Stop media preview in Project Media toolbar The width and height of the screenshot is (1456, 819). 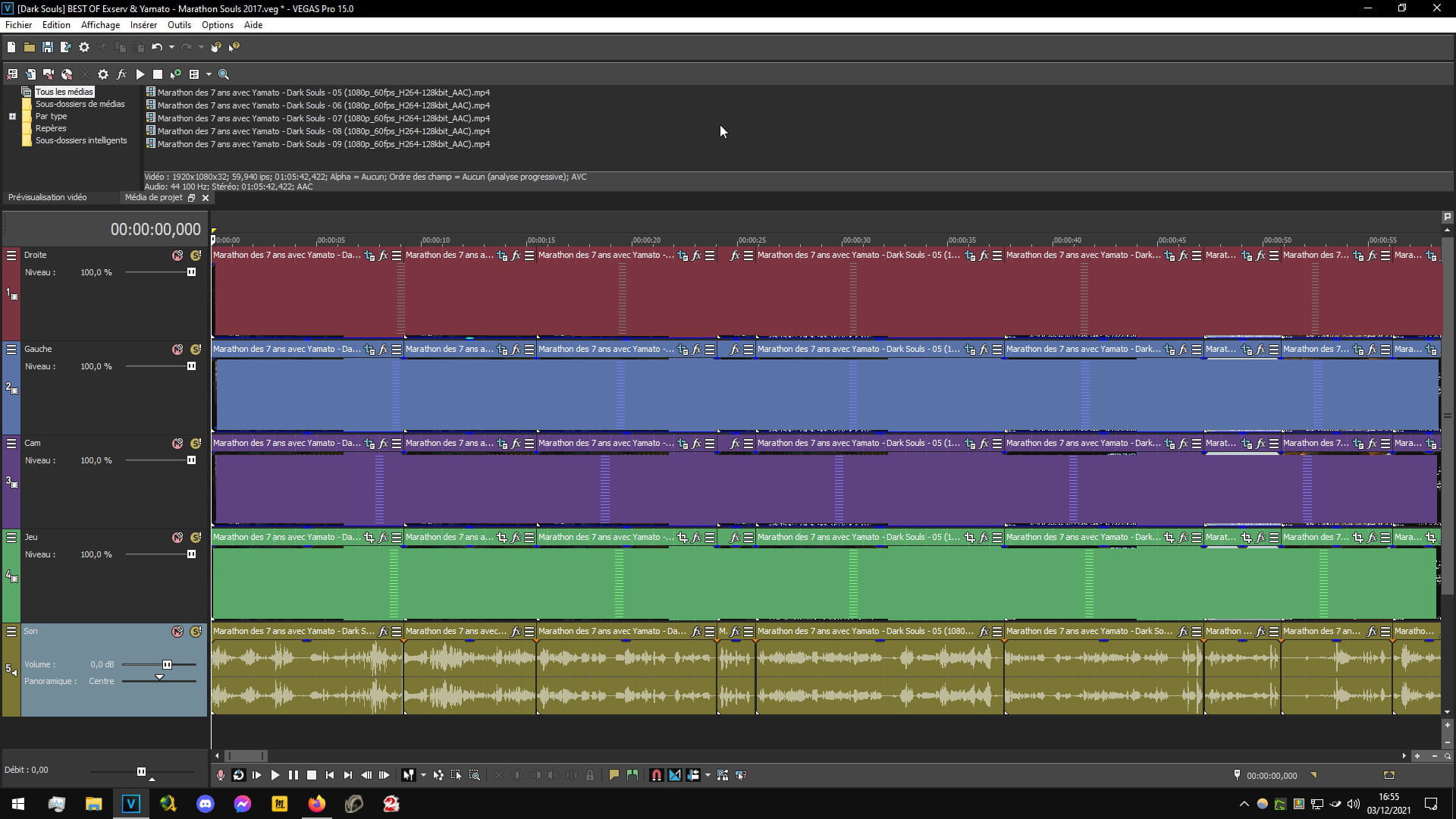158,74
